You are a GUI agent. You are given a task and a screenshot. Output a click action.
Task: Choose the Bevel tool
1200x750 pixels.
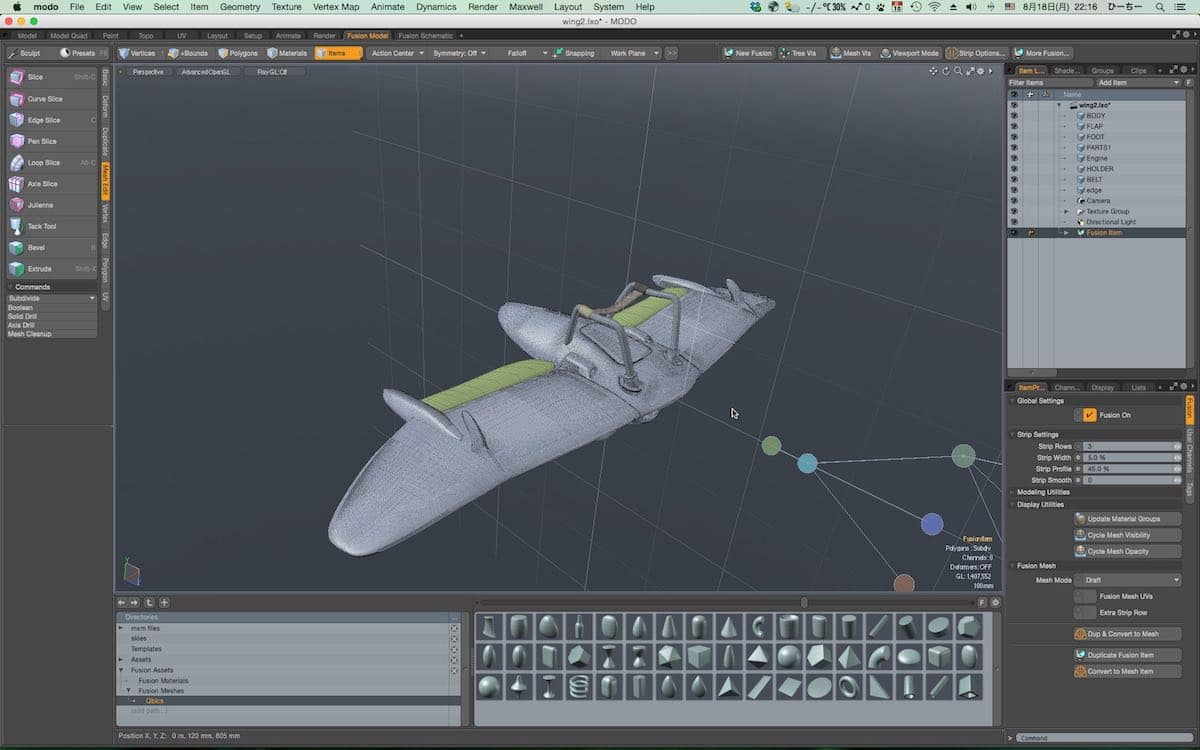[36, 248]
